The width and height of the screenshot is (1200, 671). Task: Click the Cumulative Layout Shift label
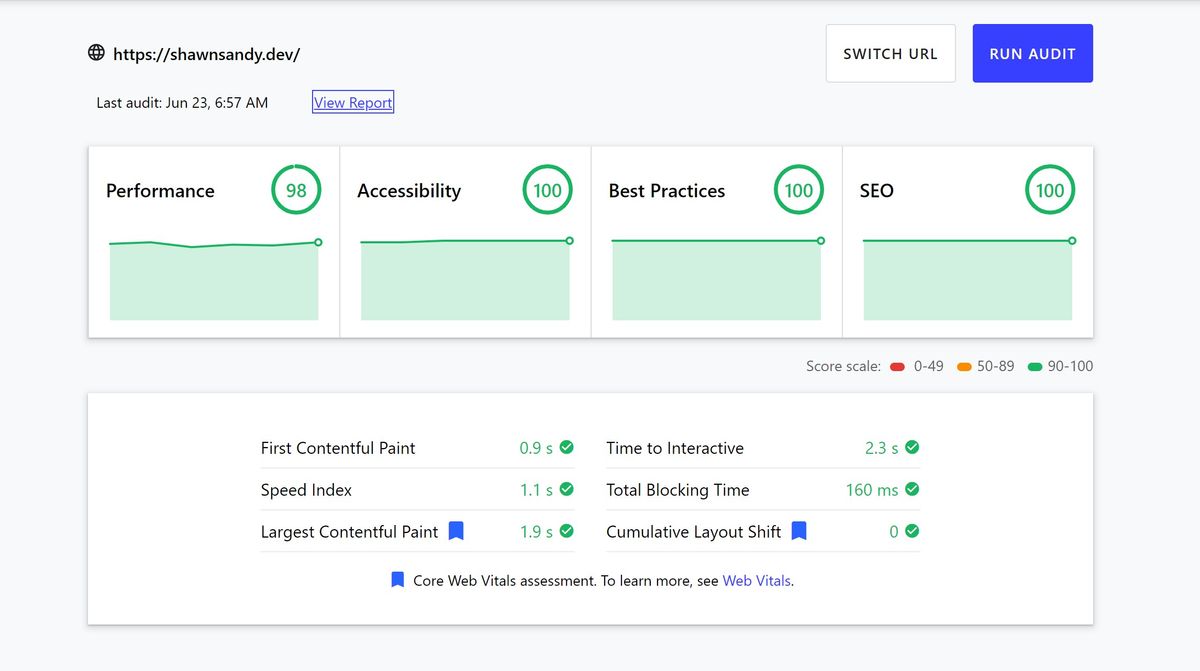[x=693, y=532]
